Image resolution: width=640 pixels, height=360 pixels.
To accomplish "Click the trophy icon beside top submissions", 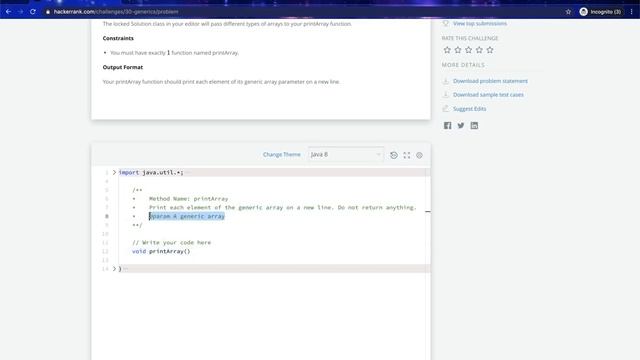I will point(446,24).
